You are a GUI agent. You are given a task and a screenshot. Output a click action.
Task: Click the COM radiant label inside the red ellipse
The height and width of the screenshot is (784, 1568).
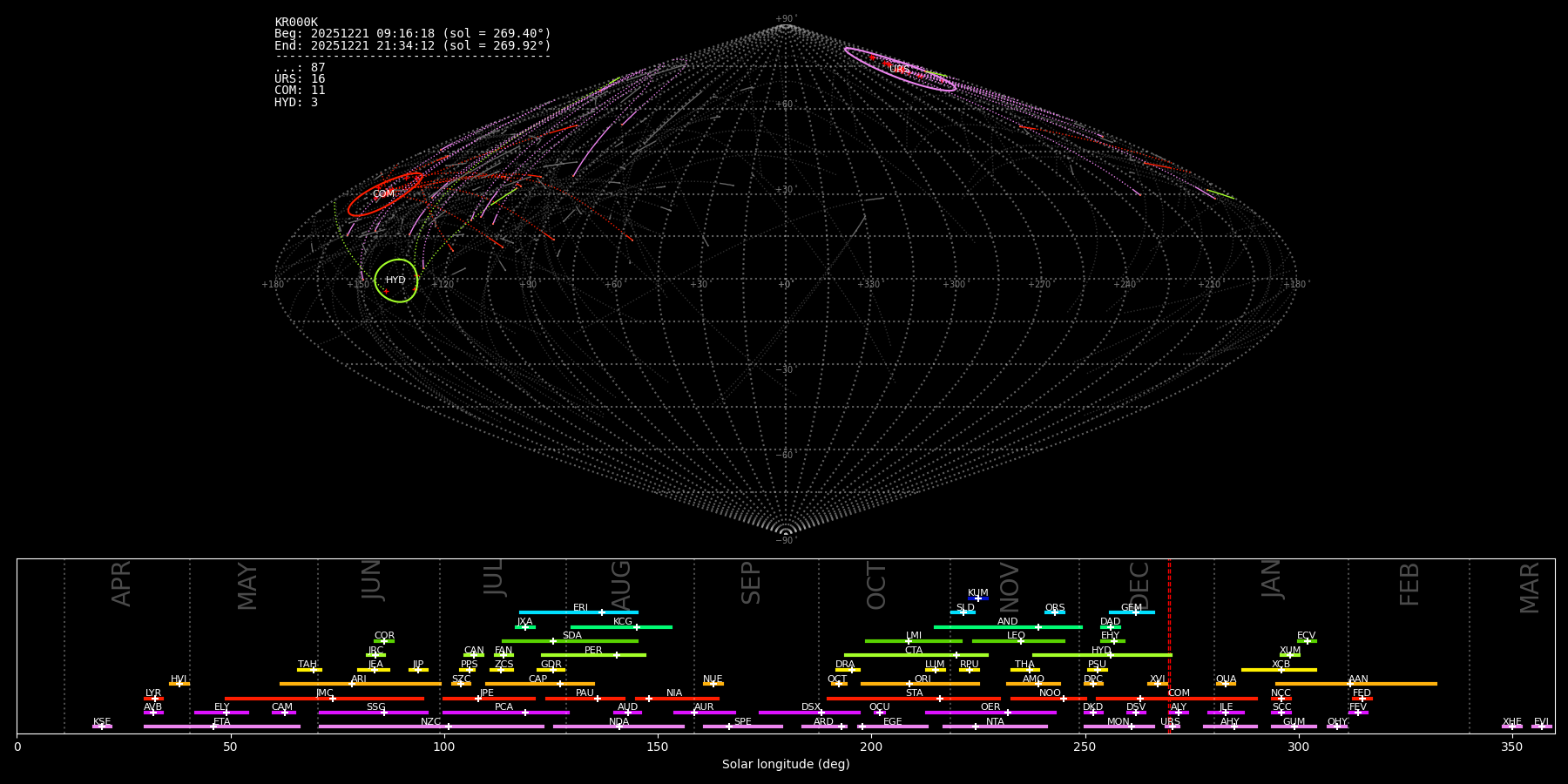[383, 194]
